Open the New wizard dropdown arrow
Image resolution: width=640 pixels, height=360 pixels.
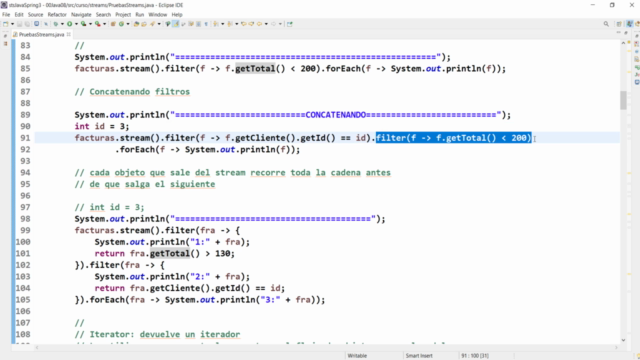click(x=12, y=24)
